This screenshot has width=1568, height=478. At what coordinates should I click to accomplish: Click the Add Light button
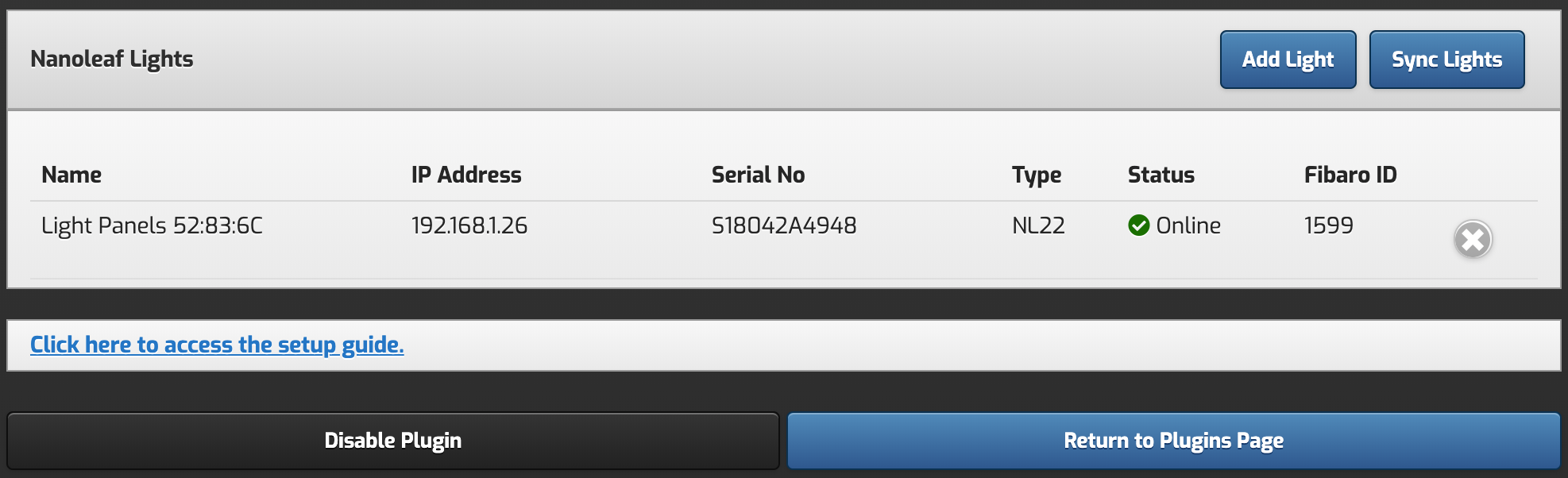(1288, 60)
